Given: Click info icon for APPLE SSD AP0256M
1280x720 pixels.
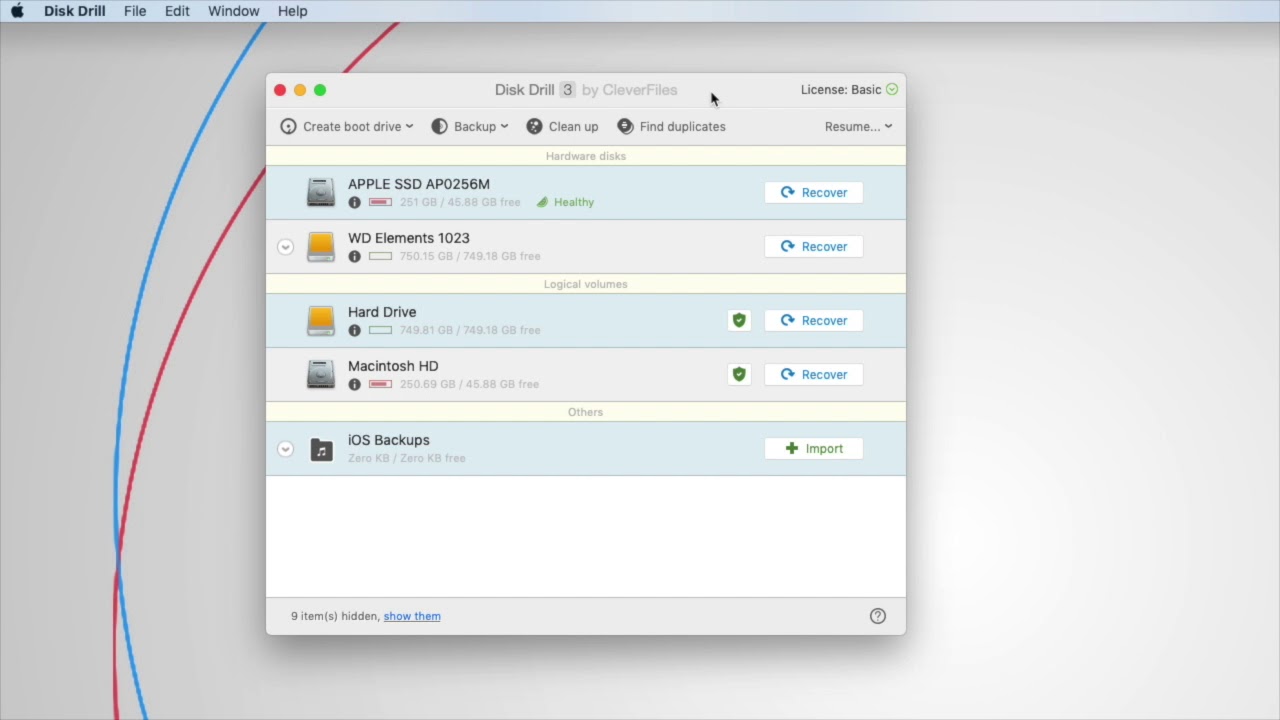Looking at the screenshot, I should tap(354, 202).
